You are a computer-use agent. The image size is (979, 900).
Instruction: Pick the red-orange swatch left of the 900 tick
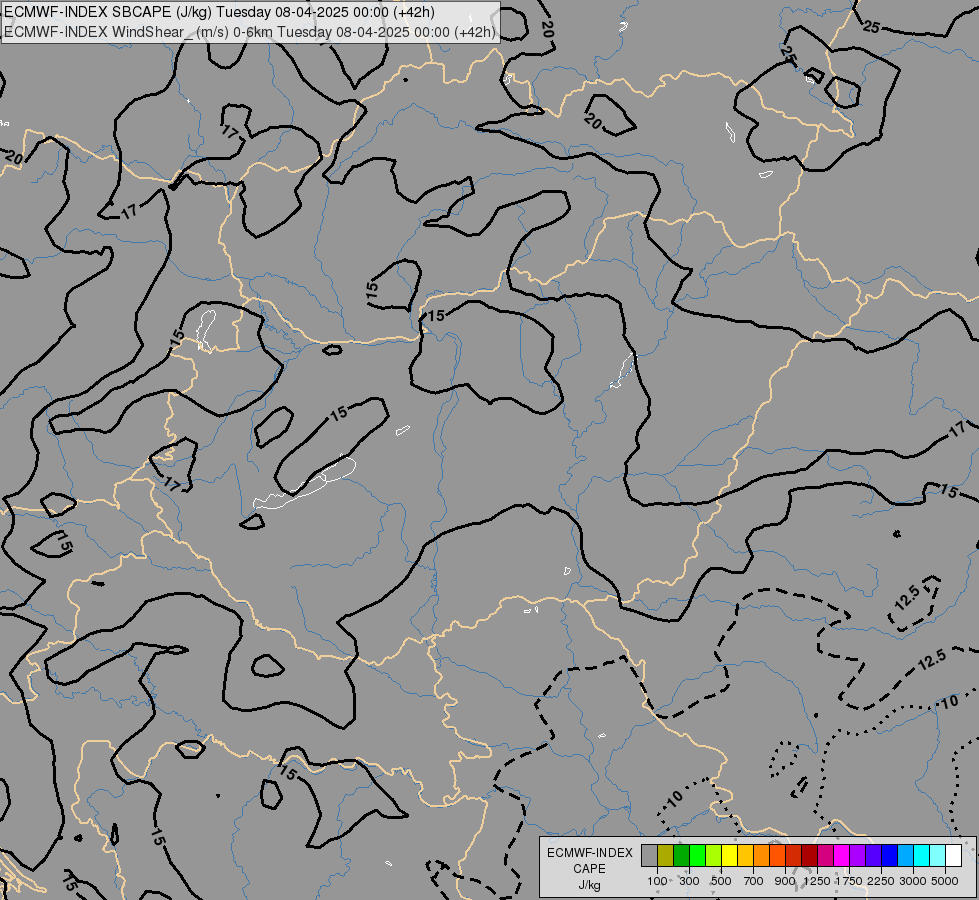[777, 855]
